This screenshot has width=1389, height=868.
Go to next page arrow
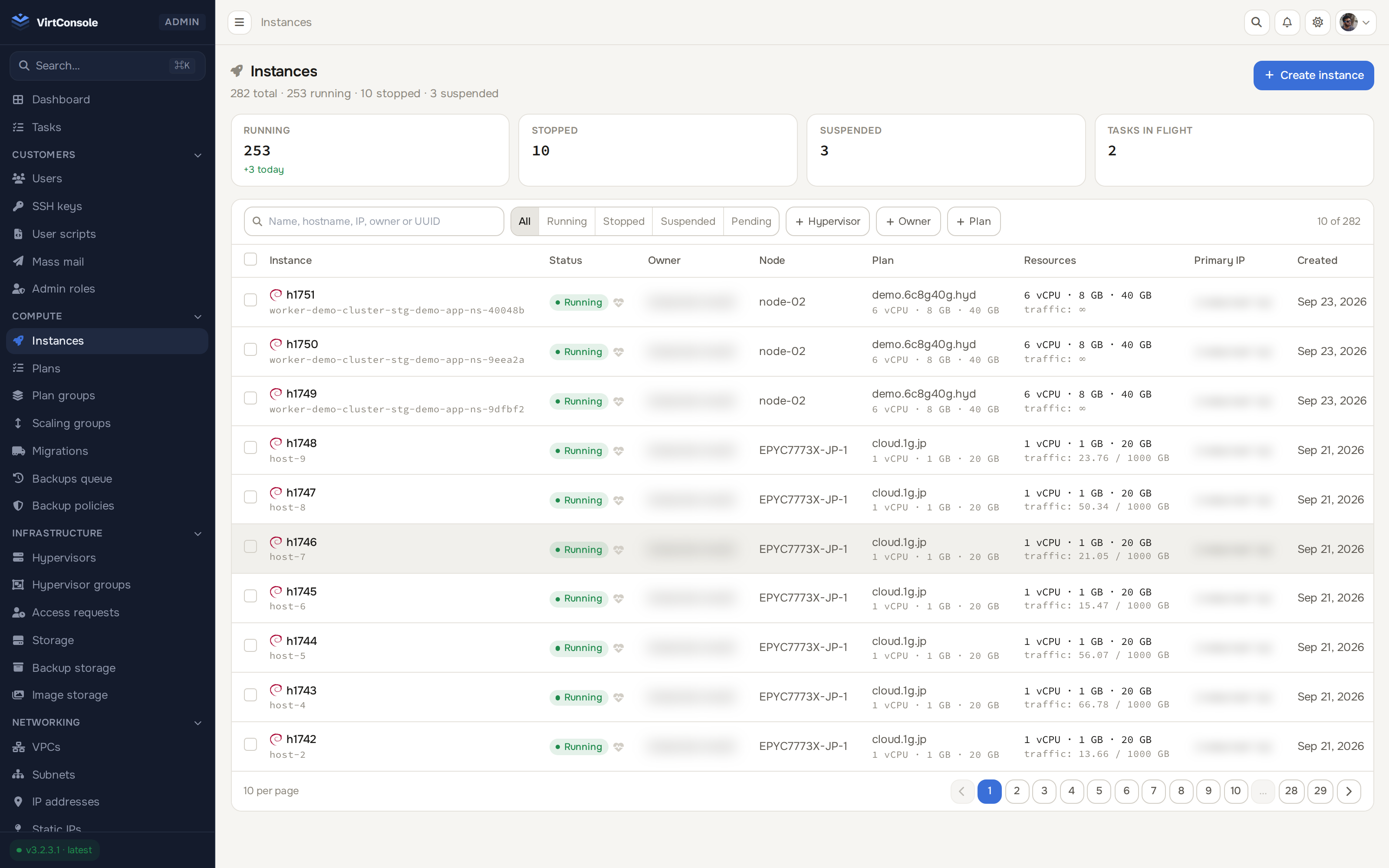click(1349, 791)
